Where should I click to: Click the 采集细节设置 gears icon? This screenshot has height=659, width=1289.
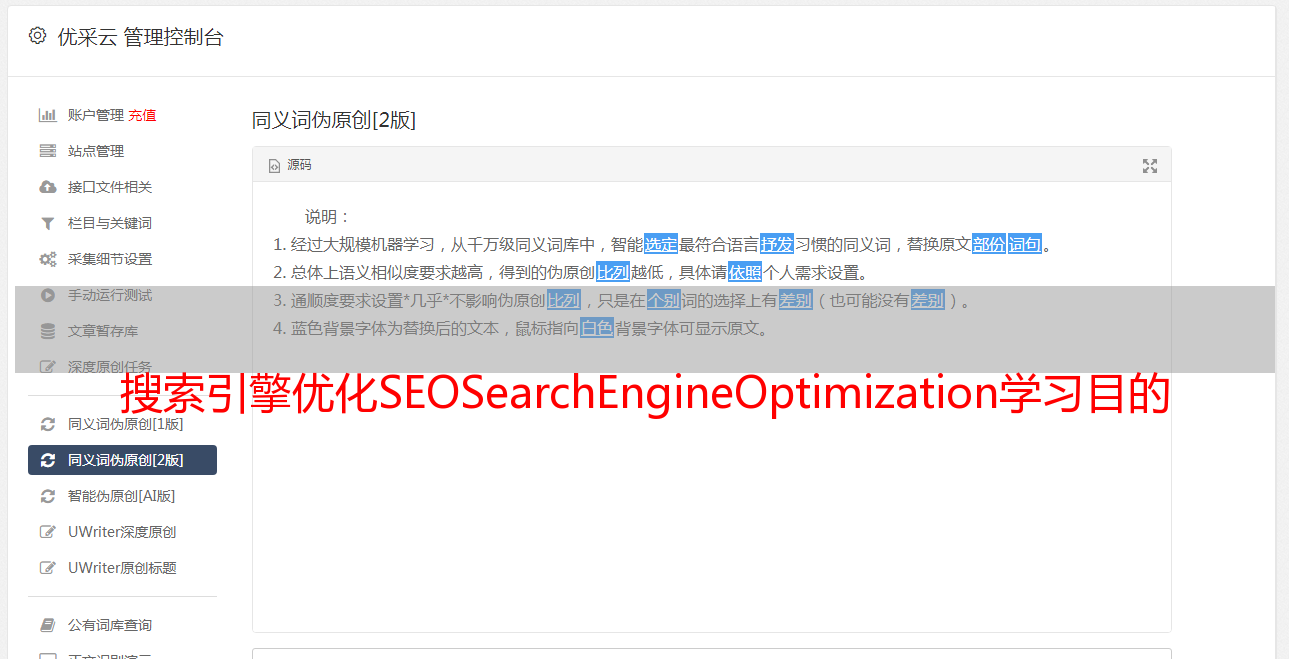[47, 259]
